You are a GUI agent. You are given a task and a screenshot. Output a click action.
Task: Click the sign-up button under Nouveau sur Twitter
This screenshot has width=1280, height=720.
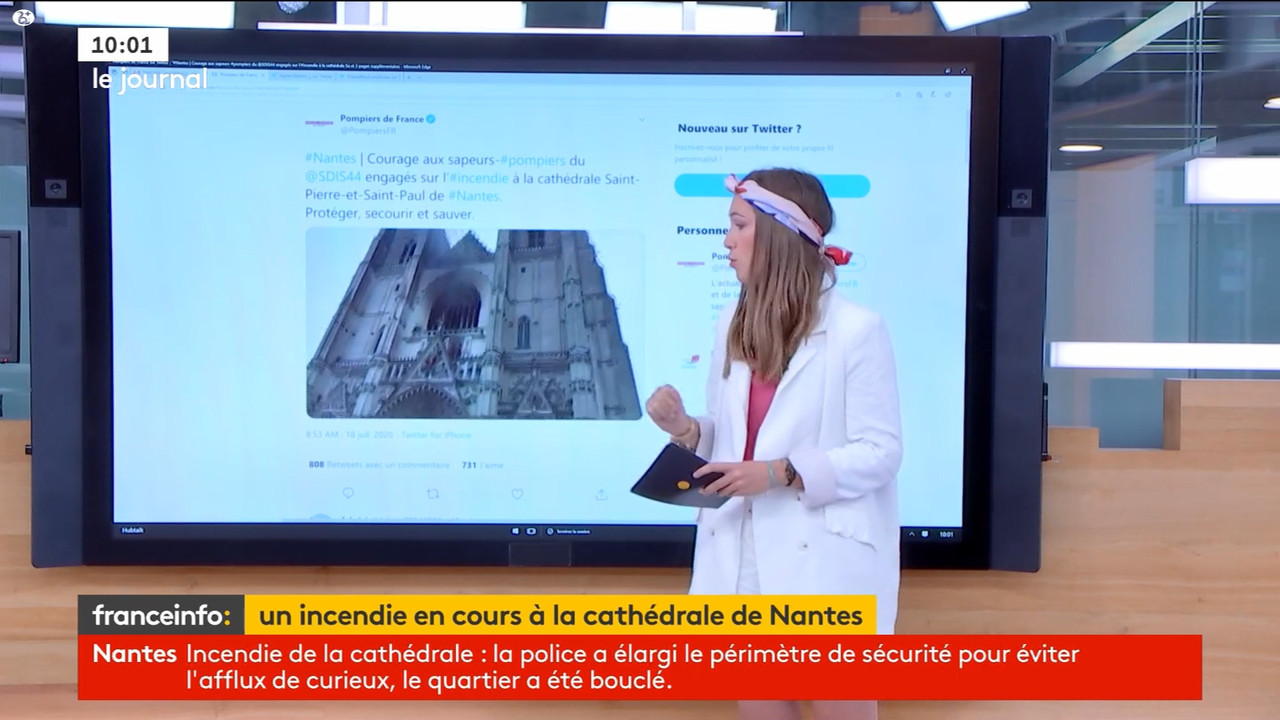(x=771, y=186)
